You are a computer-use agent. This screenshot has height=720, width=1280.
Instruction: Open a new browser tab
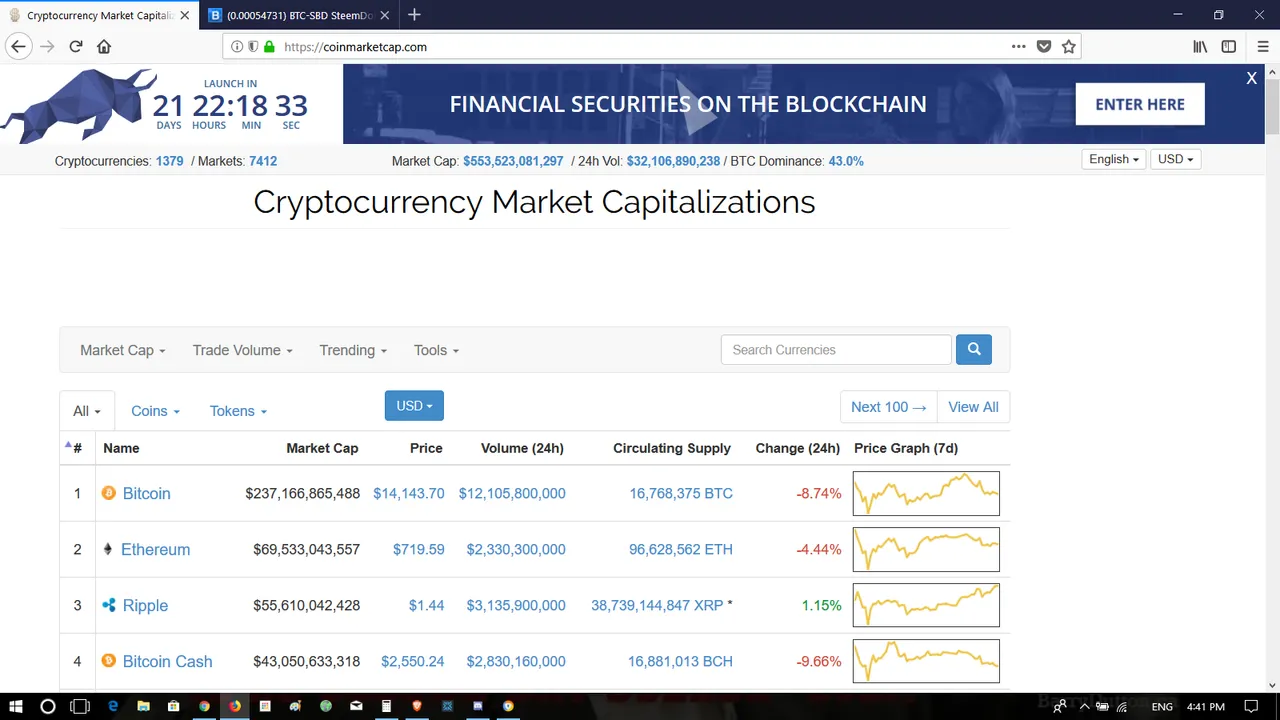[x=414, y=15]
